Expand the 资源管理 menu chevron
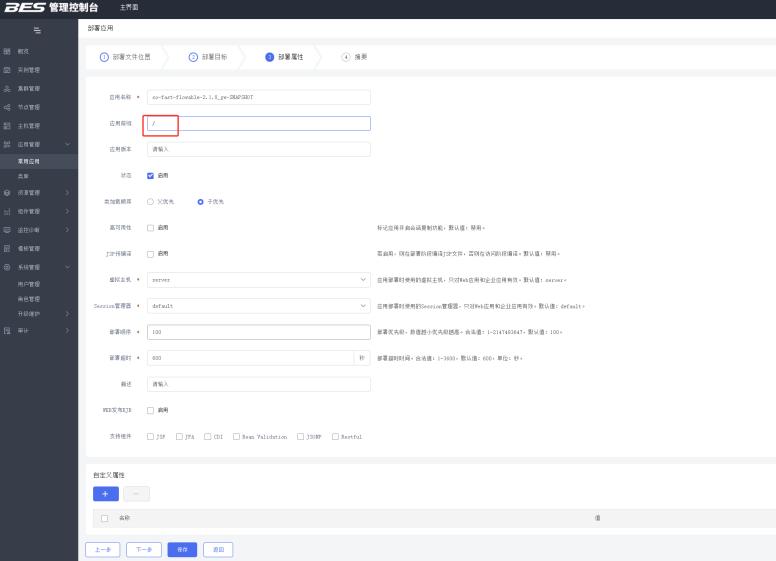This screenshot has height=561, width=776. pyautogui.click(x=68, y=193)
